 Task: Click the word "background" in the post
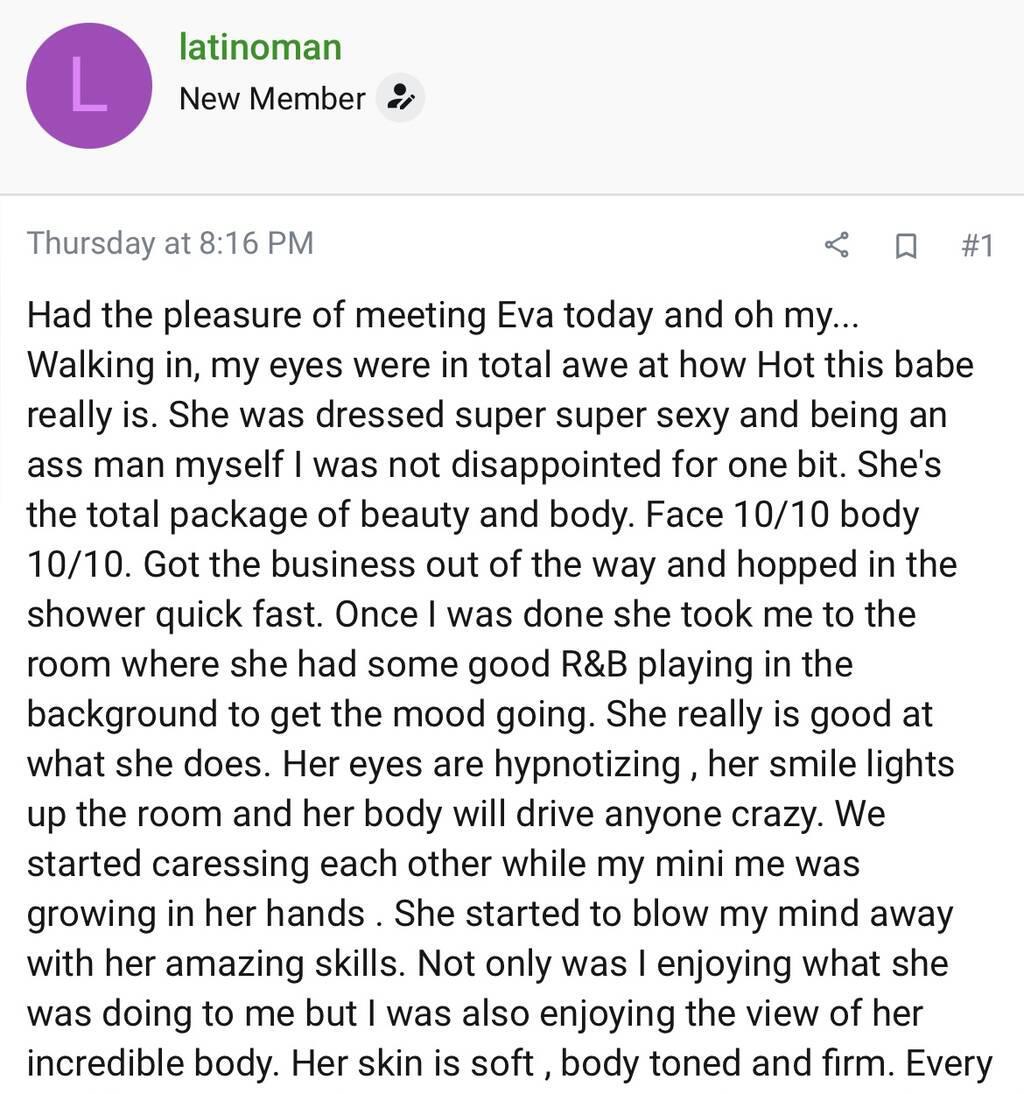122,714
